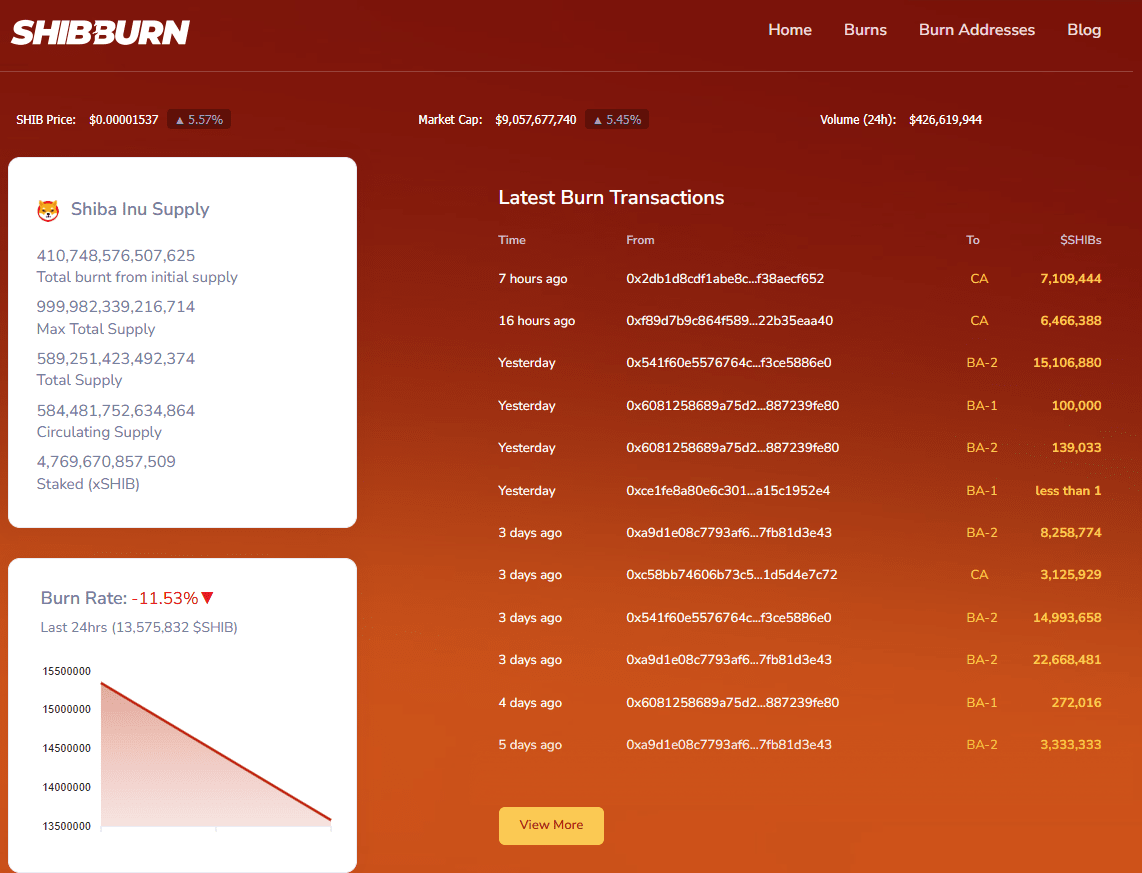1142x873 pixels.
Task: Open the Home menu item
Action: tap(789, 30)
